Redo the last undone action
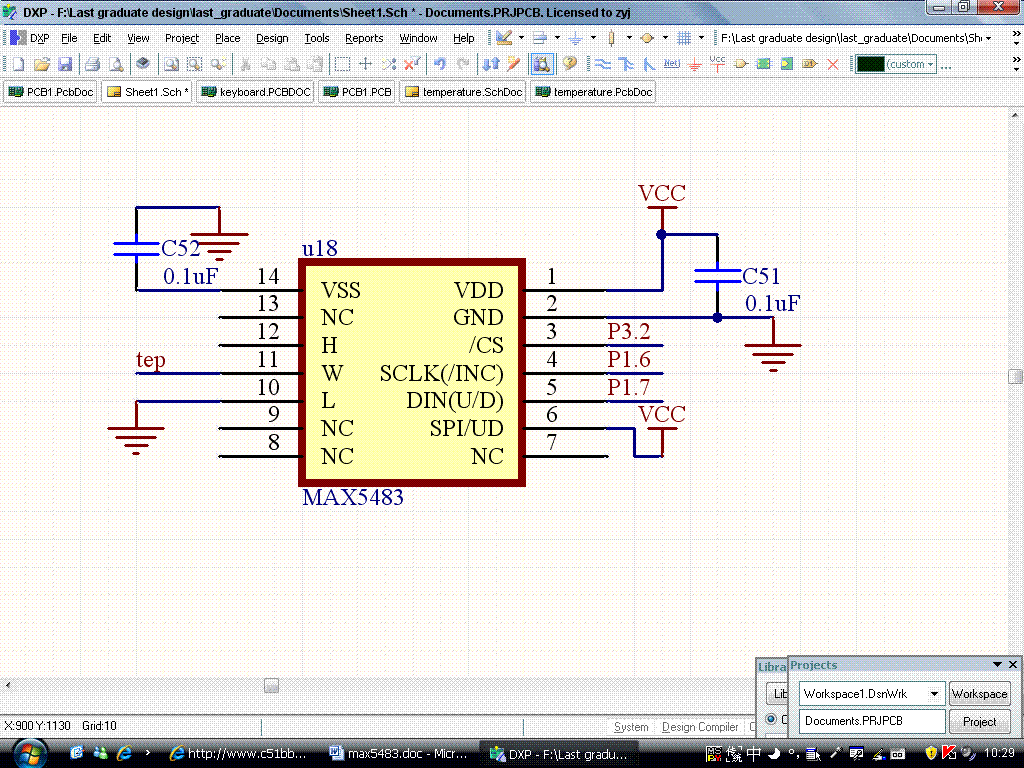1024x768 pixels. [463, 64]
